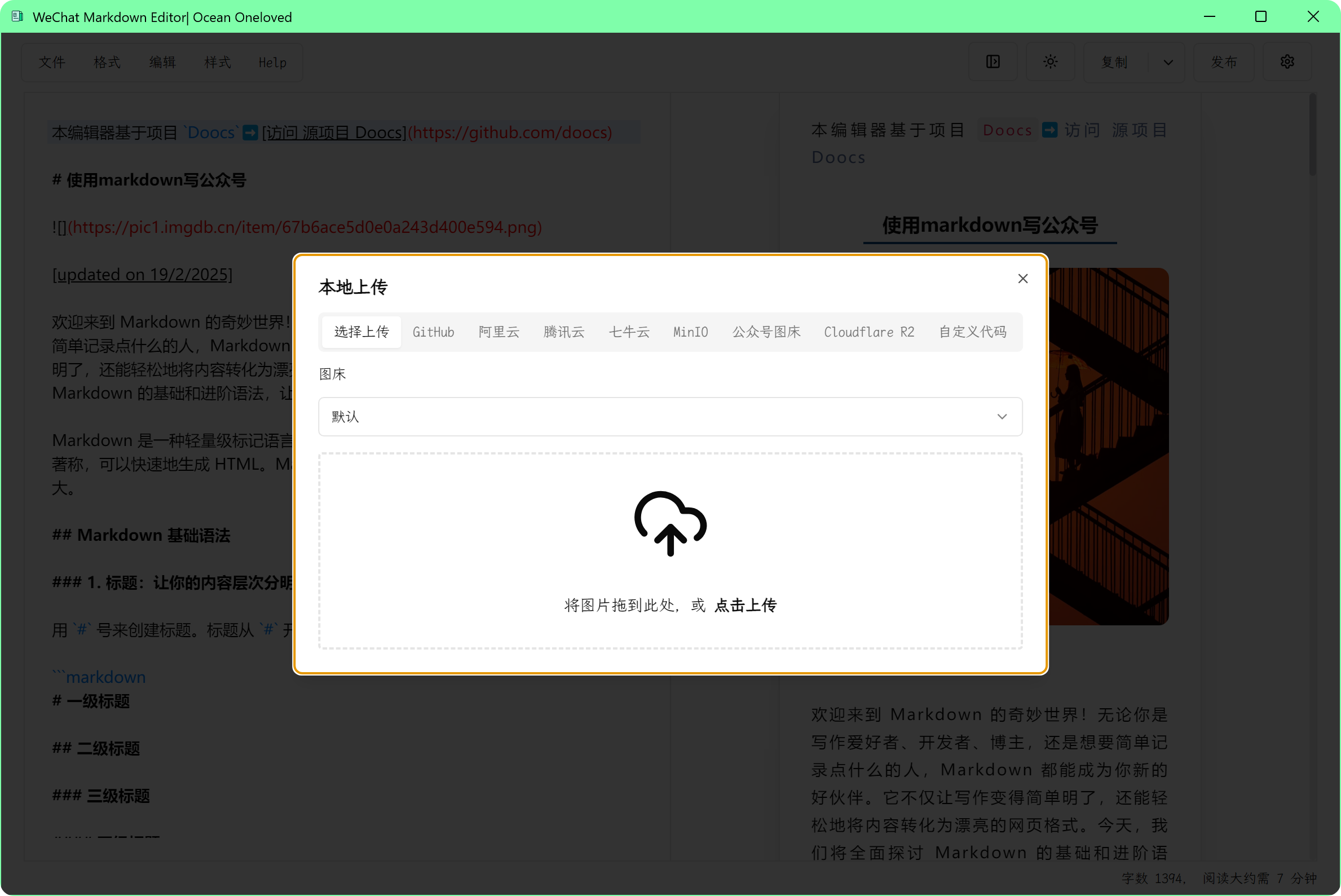Screen dimensions: 1341x896
Task: Click the '# 一级标题' editor line
Action: coord(91,701)
